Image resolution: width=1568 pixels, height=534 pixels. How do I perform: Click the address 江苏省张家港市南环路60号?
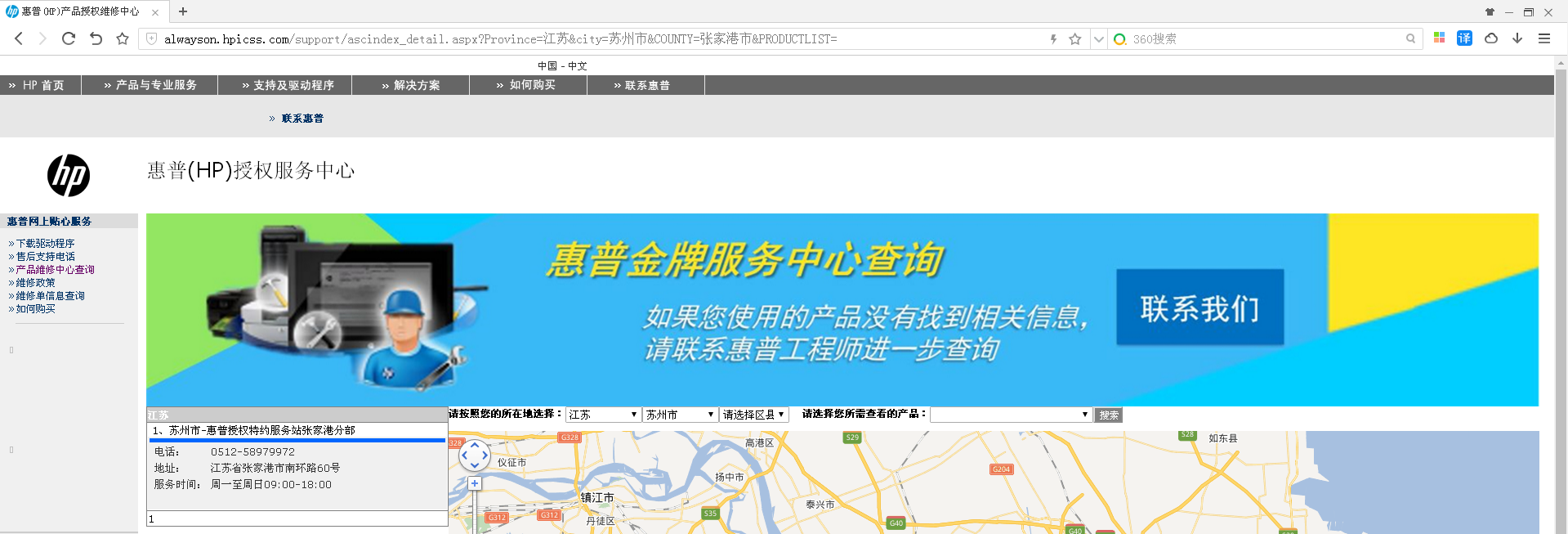click(275, 468)
